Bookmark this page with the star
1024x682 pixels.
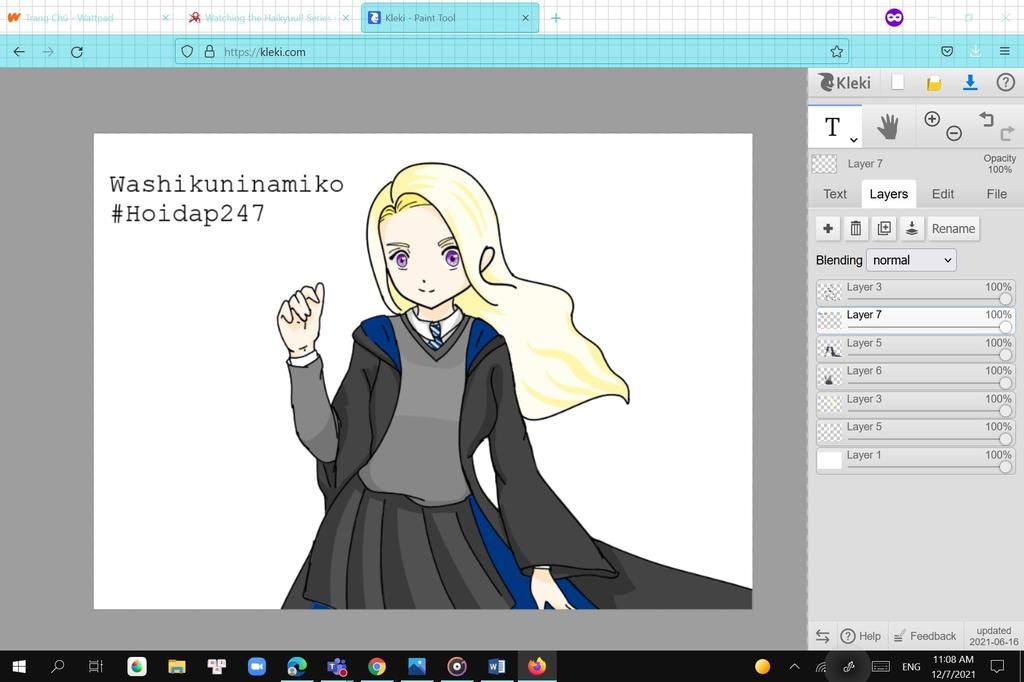pos(837,52)
